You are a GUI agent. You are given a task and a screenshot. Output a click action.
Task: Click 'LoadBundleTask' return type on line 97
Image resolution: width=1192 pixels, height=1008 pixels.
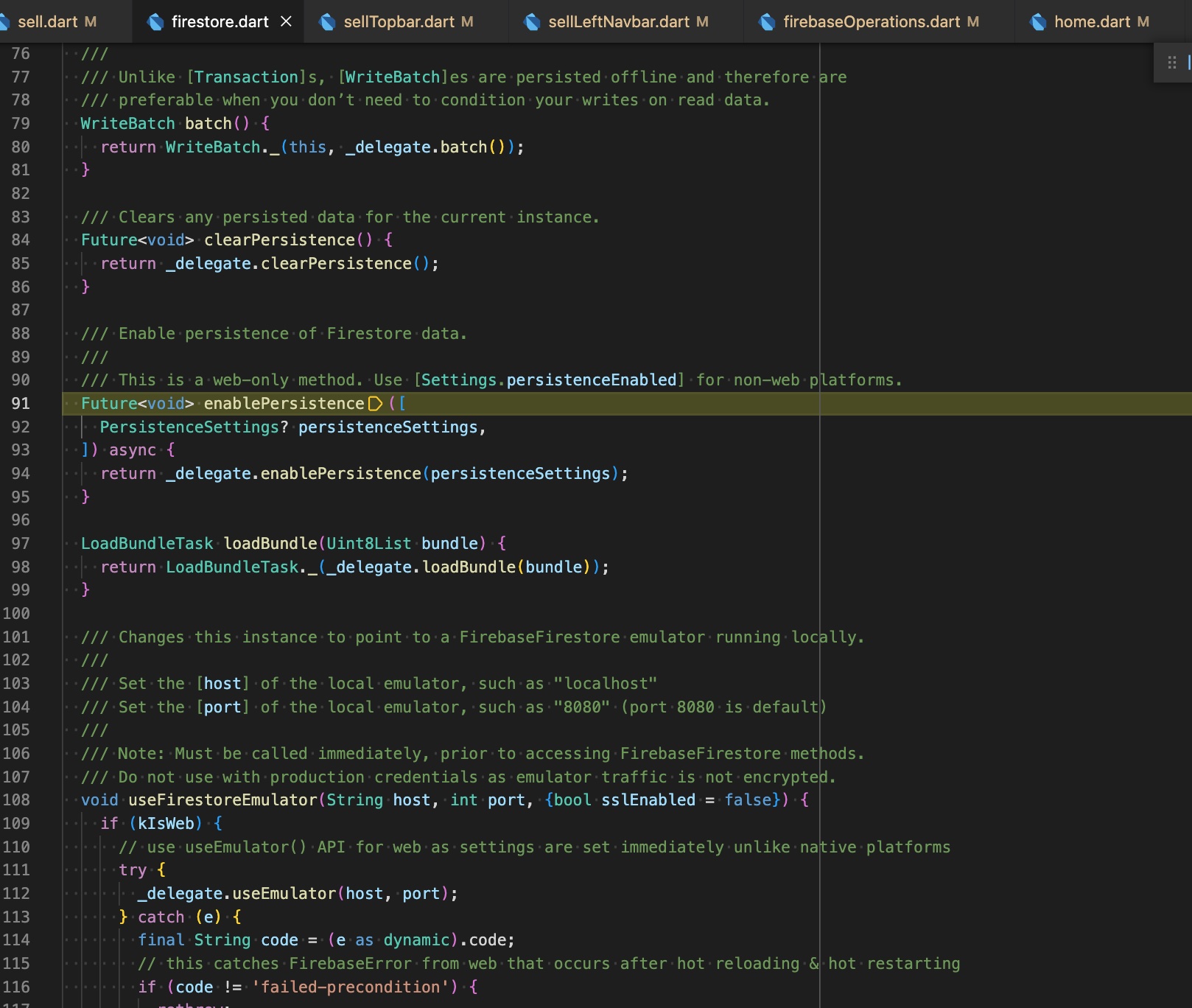(x=147, y=543)
